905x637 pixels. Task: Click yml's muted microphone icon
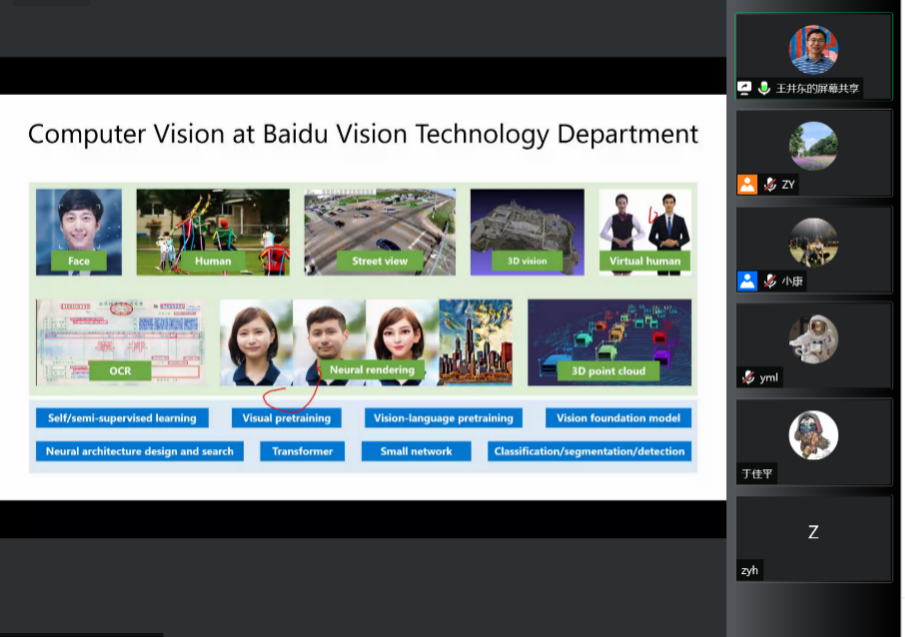(748, 377)
